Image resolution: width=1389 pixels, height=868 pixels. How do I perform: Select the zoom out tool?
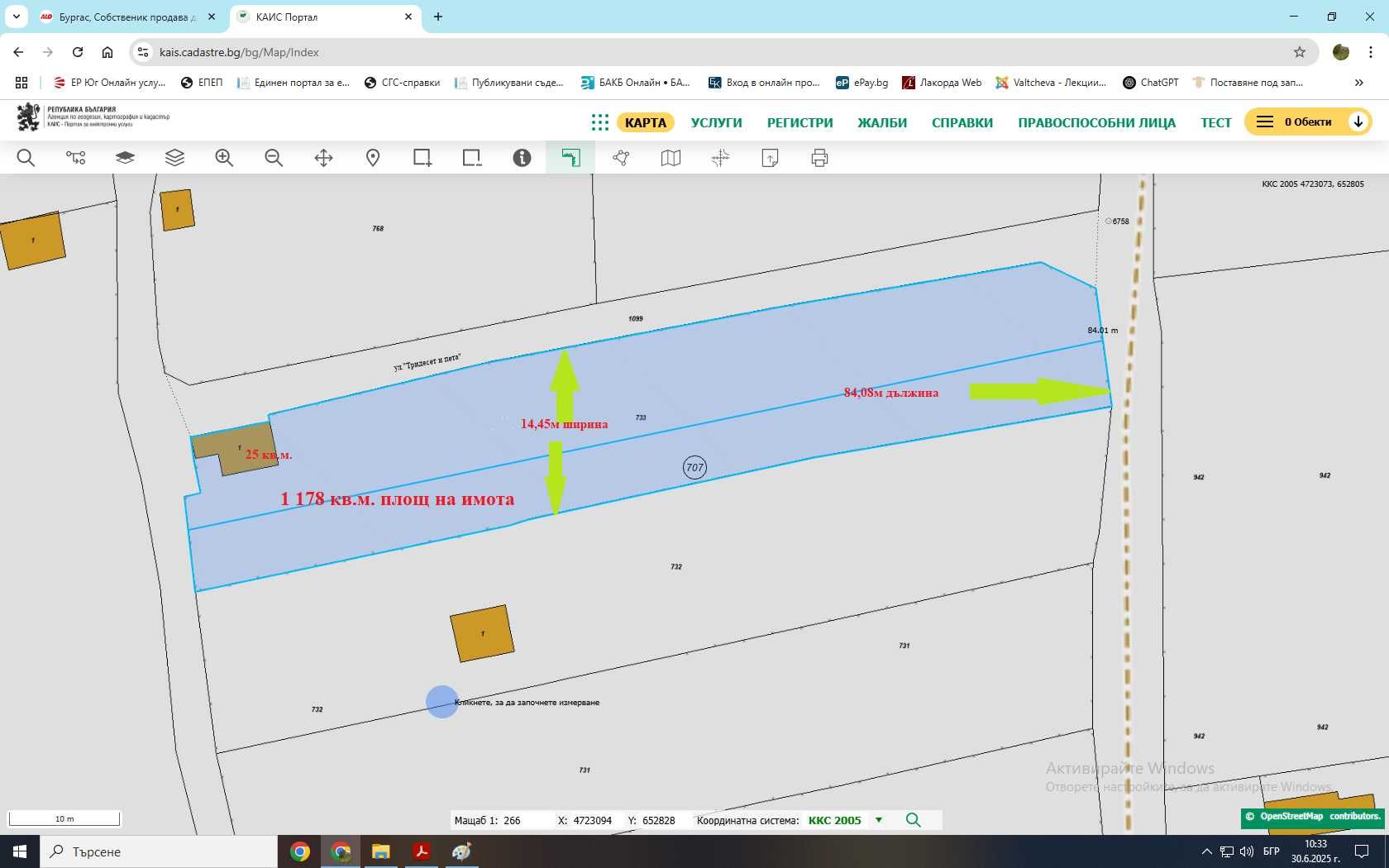coord(274,158)
